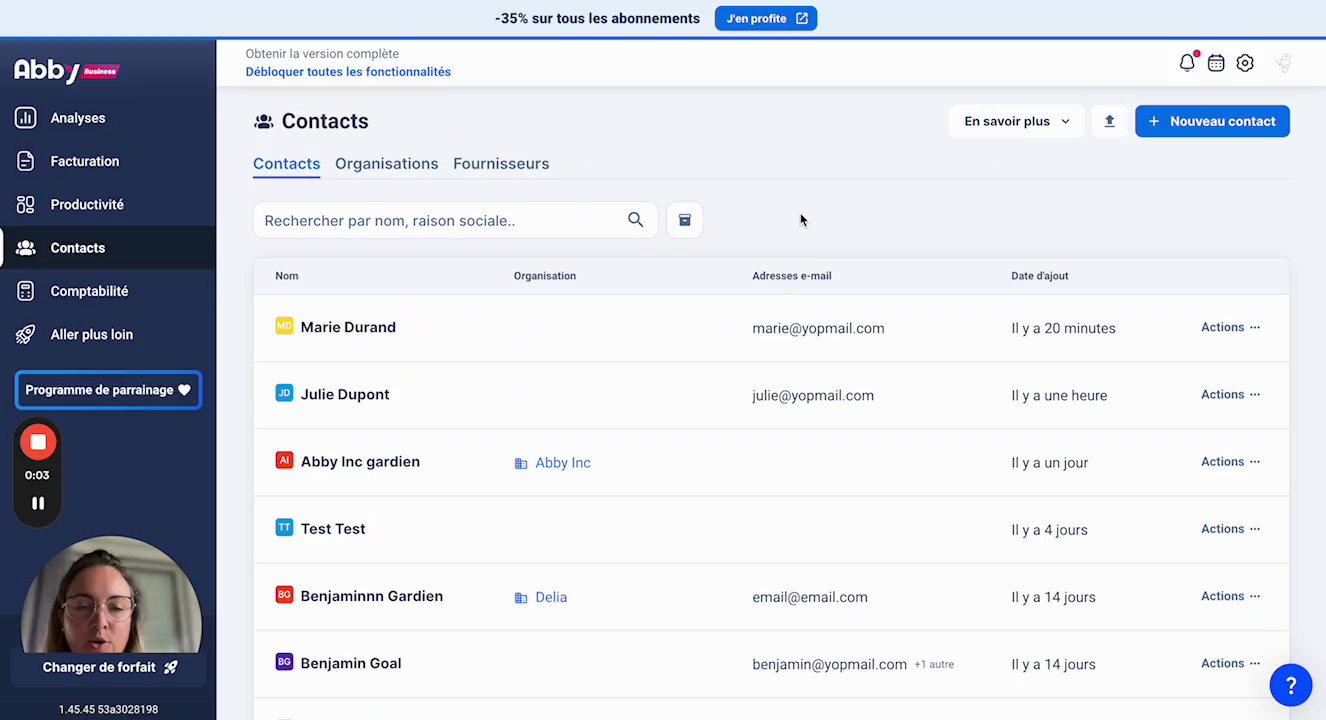Screen dimensions: 1326x720
Task: Switch to the Organisations tab
Action: 386,164
